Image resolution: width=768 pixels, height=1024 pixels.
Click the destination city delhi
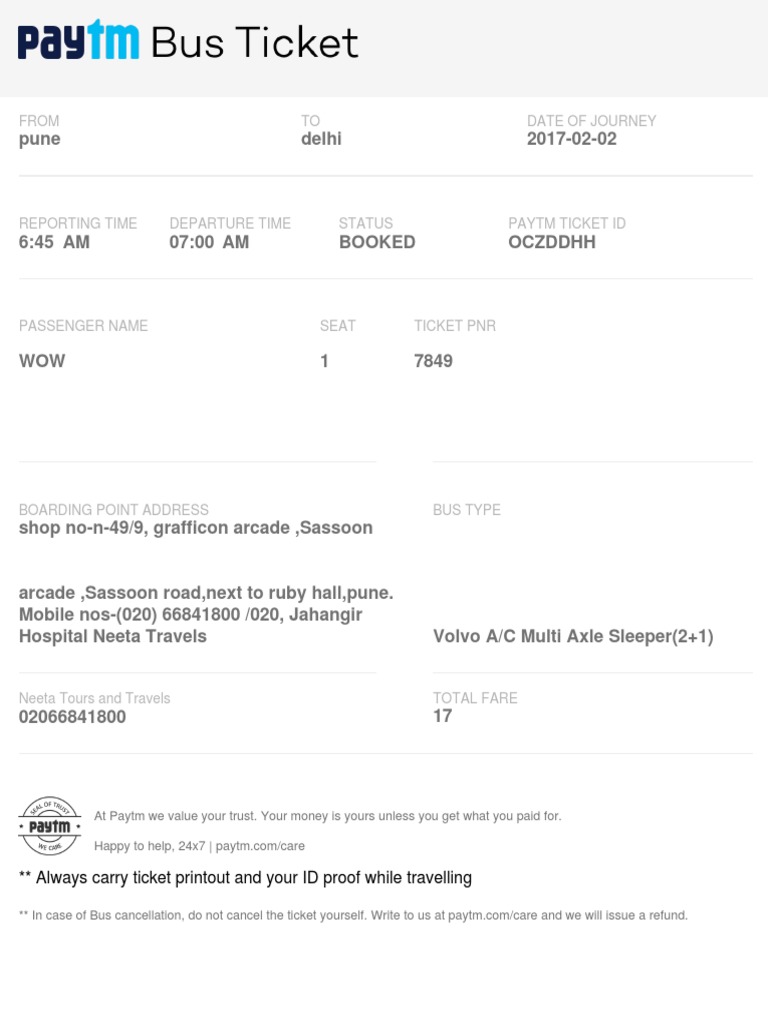(321, 139)
